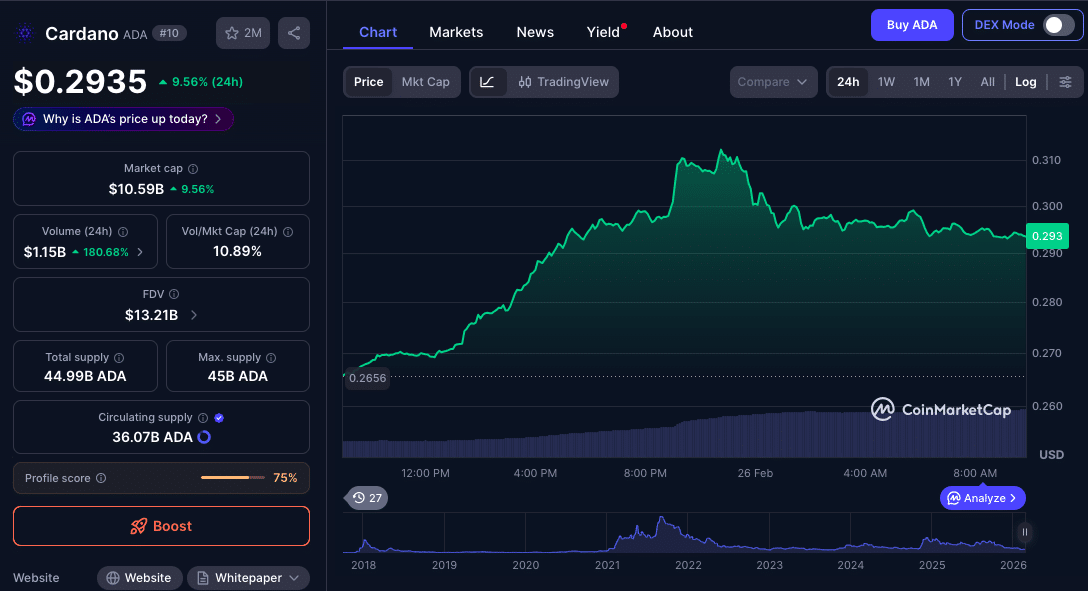This screenshot has width=1088, height=591.
Task: Open Market cap info icon
Action: coord(193,169)
